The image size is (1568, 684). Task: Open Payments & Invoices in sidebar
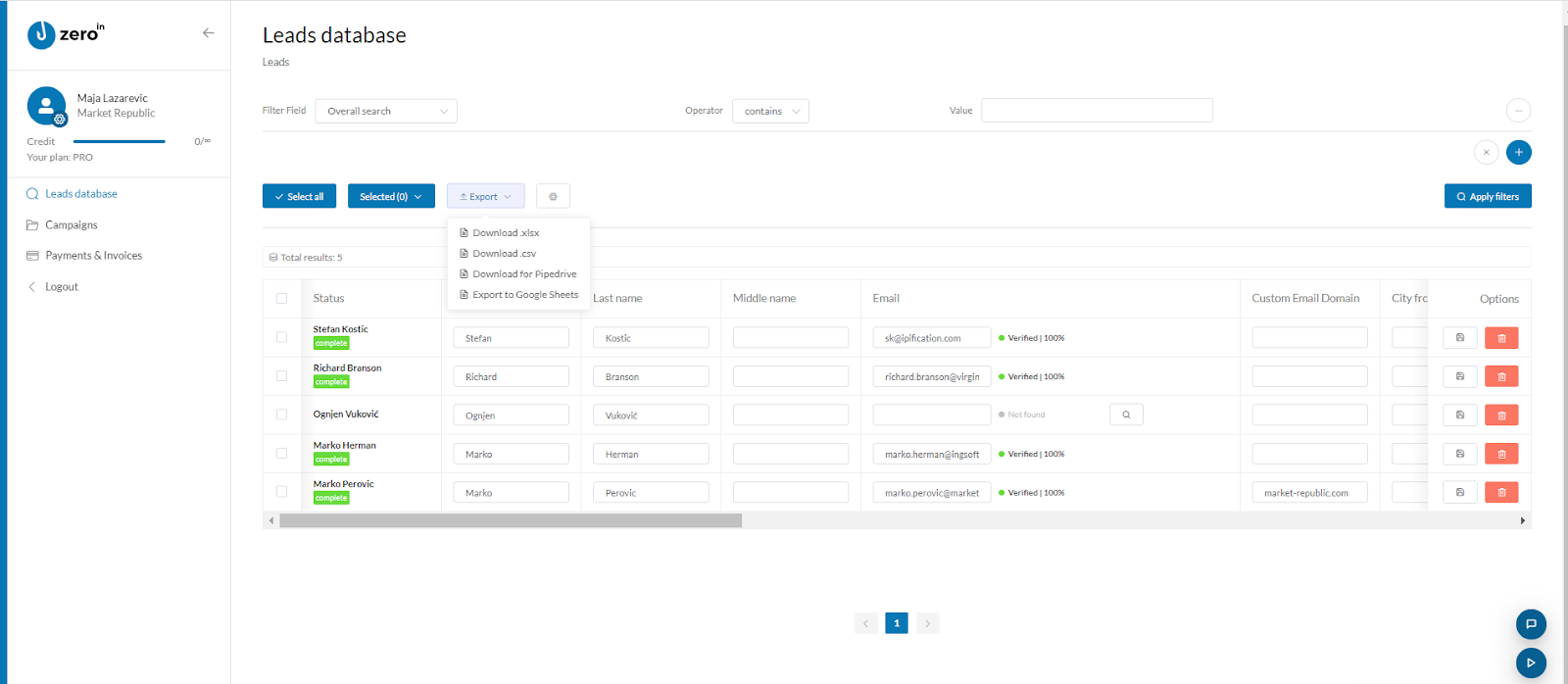pos(94,256)
